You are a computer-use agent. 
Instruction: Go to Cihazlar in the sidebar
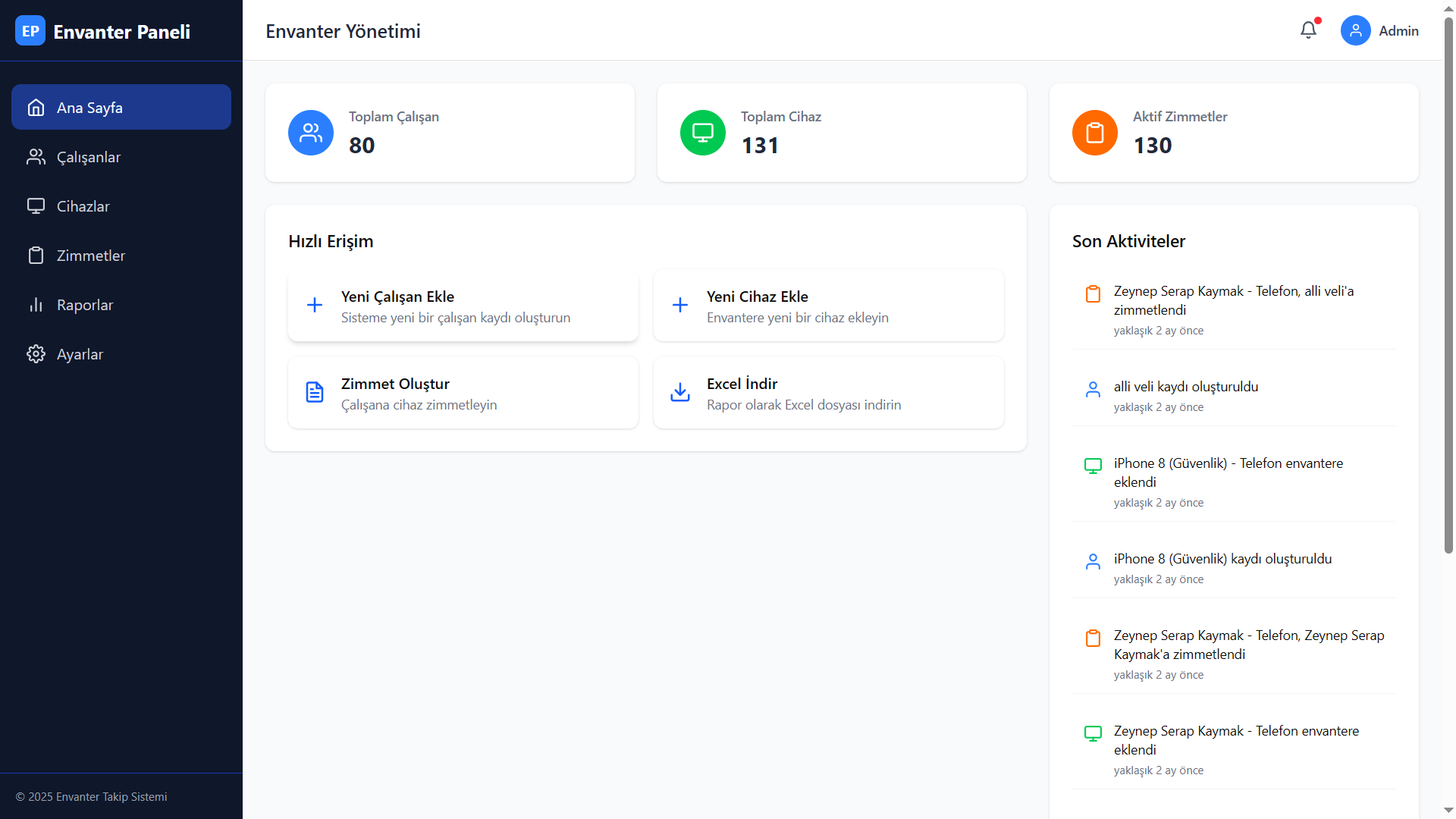[83, 206]
